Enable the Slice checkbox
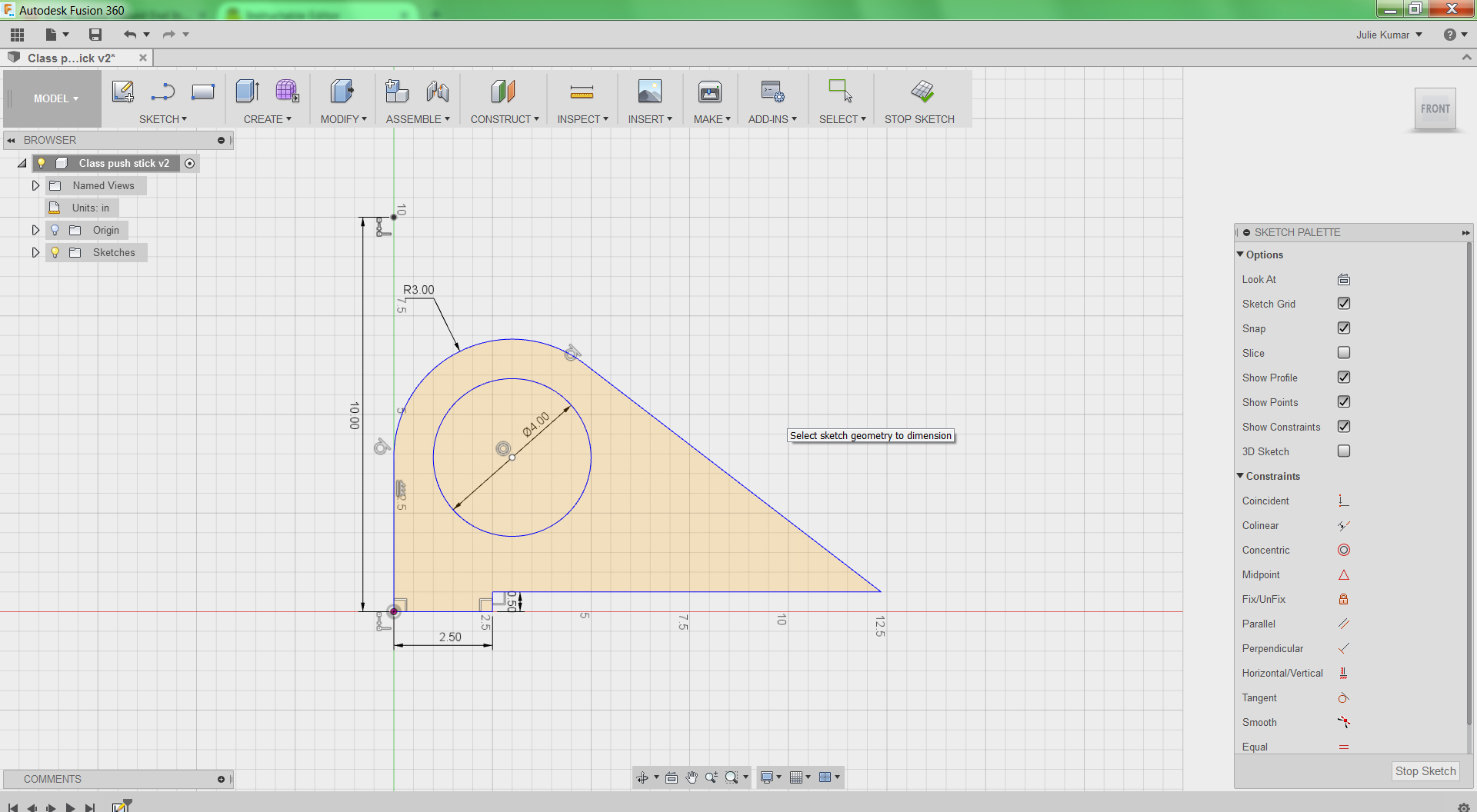Image resolution: width=1477 pixels, height=812 pixels. pos(1344,353)
